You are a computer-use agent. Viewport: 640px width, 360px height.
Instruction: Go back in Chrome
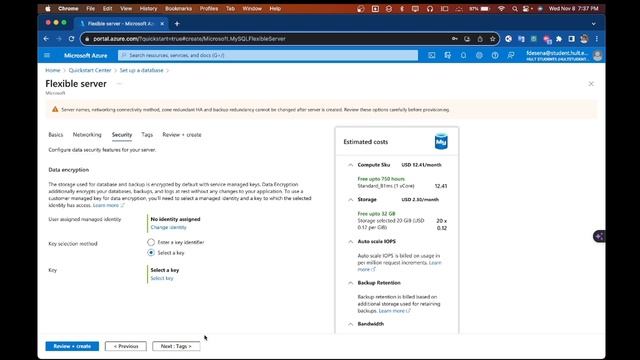coord(46,39)
